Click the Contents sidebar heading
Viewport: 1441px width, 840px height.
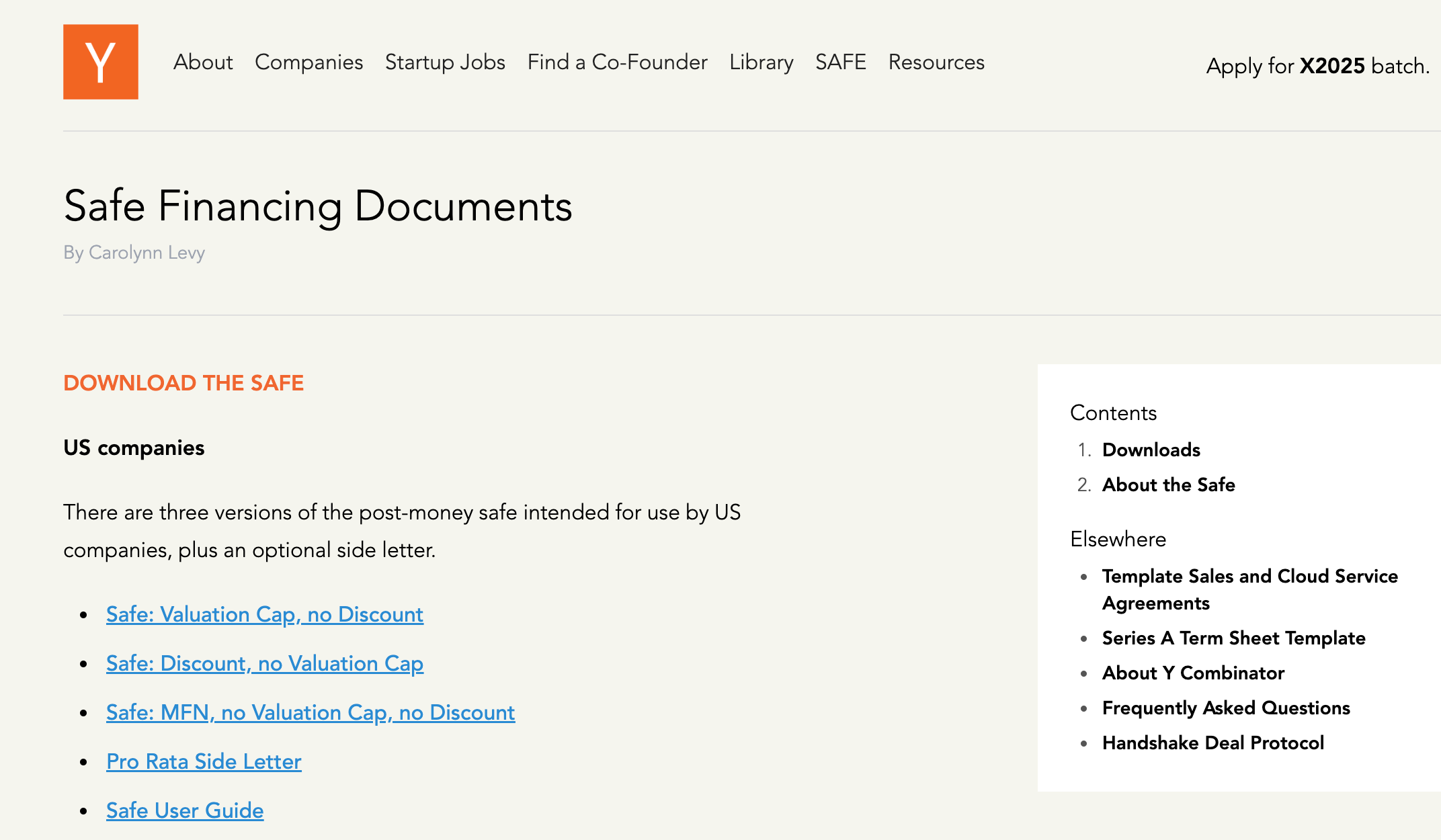pos(1113,413)
